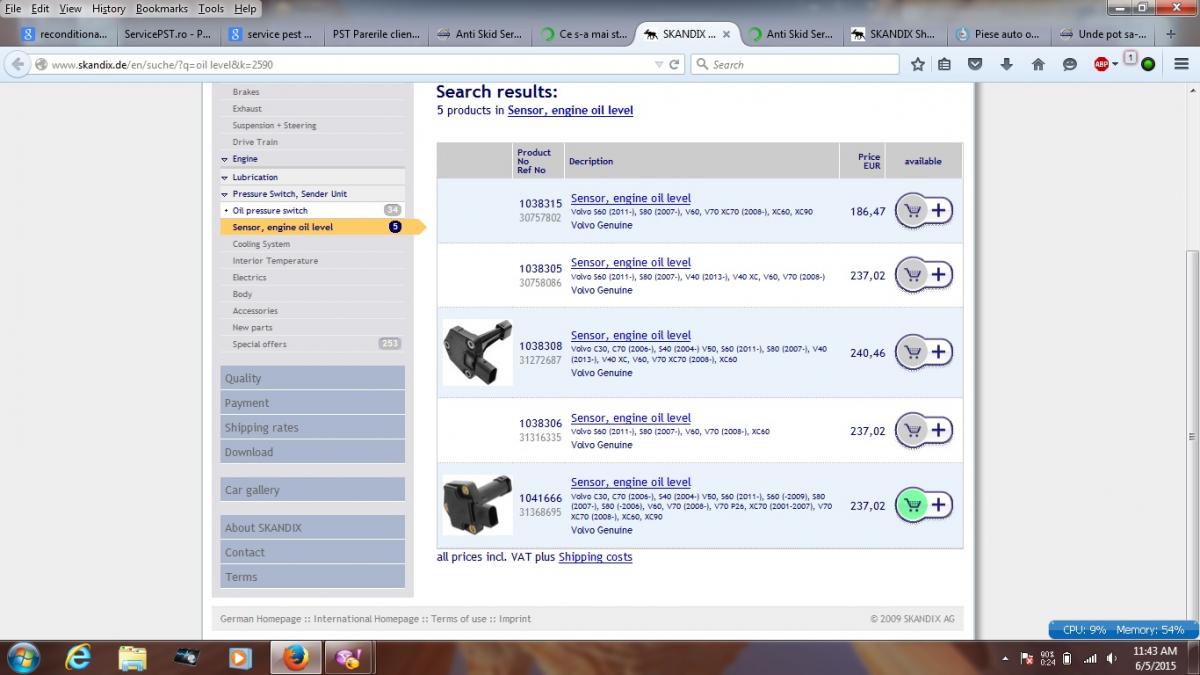Open Sensor, engine oil level category link
This screenshot has width=1200, height=675.
[x=570, y=111]
